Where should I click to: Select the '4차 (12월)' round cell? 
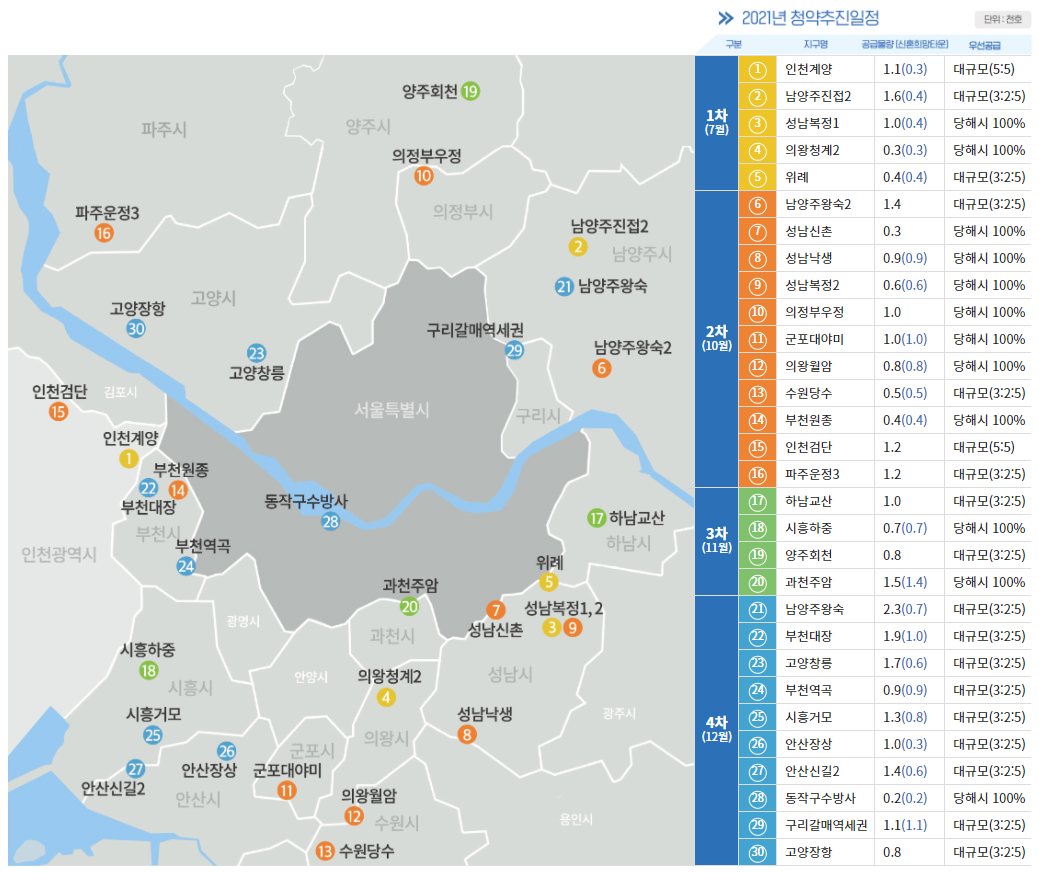(716, 730)
